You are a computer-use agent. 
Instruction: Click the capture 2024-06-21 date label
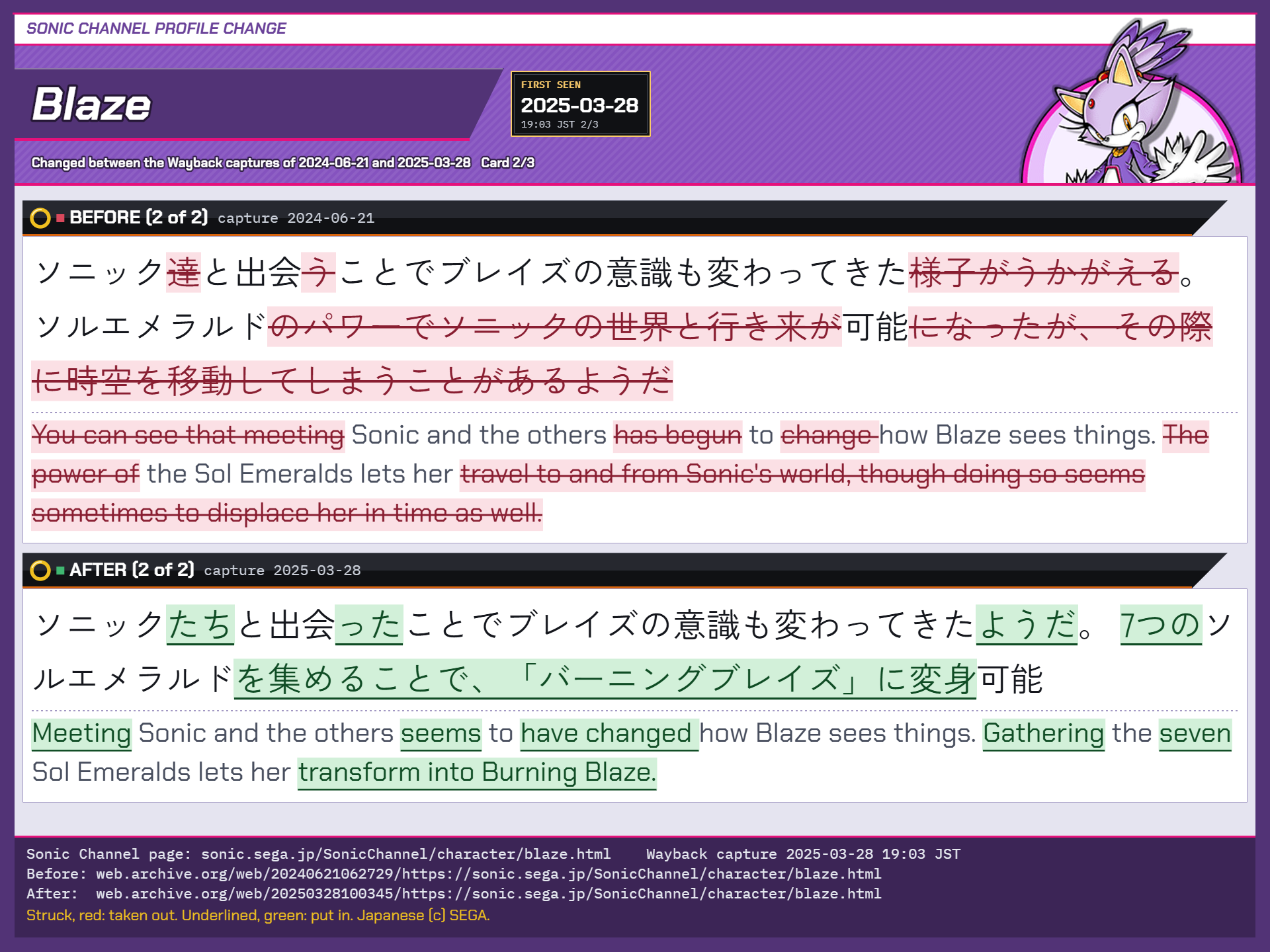296,218
